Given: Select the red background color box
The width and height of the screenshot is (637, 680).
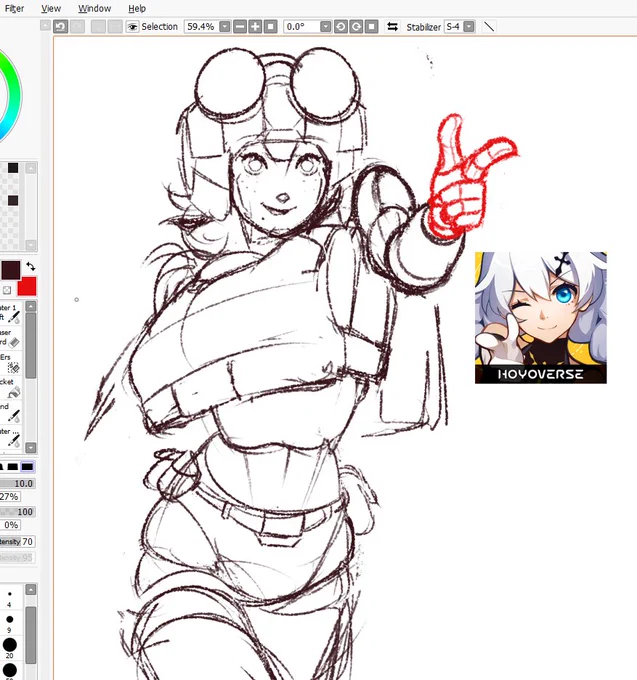Looking at the screenshot, I should click(x=27, y=286).
